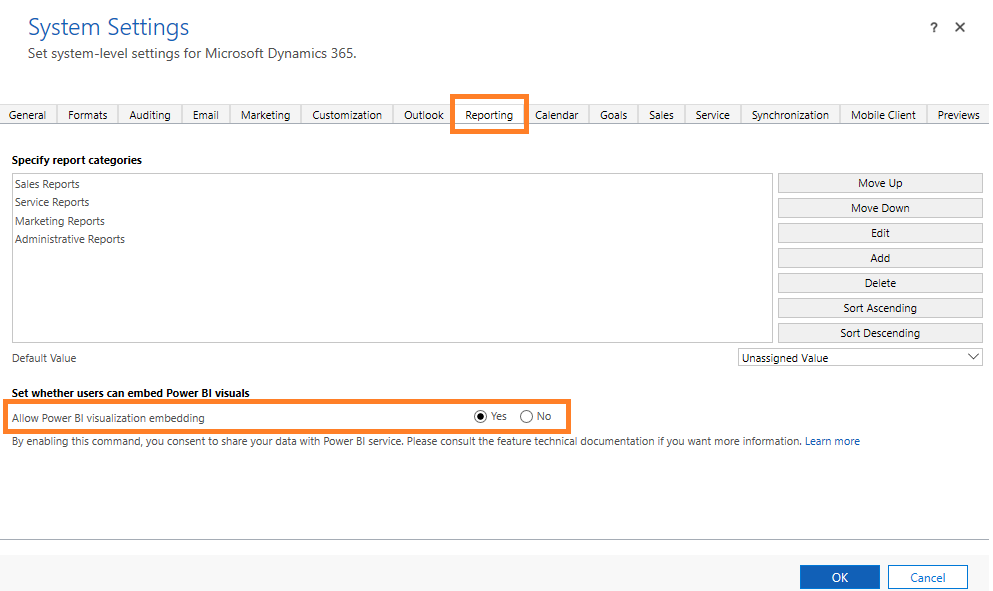Open the Auditing tab
The width and height of the screenshot is (993, 591).
(x=150, y=115)
